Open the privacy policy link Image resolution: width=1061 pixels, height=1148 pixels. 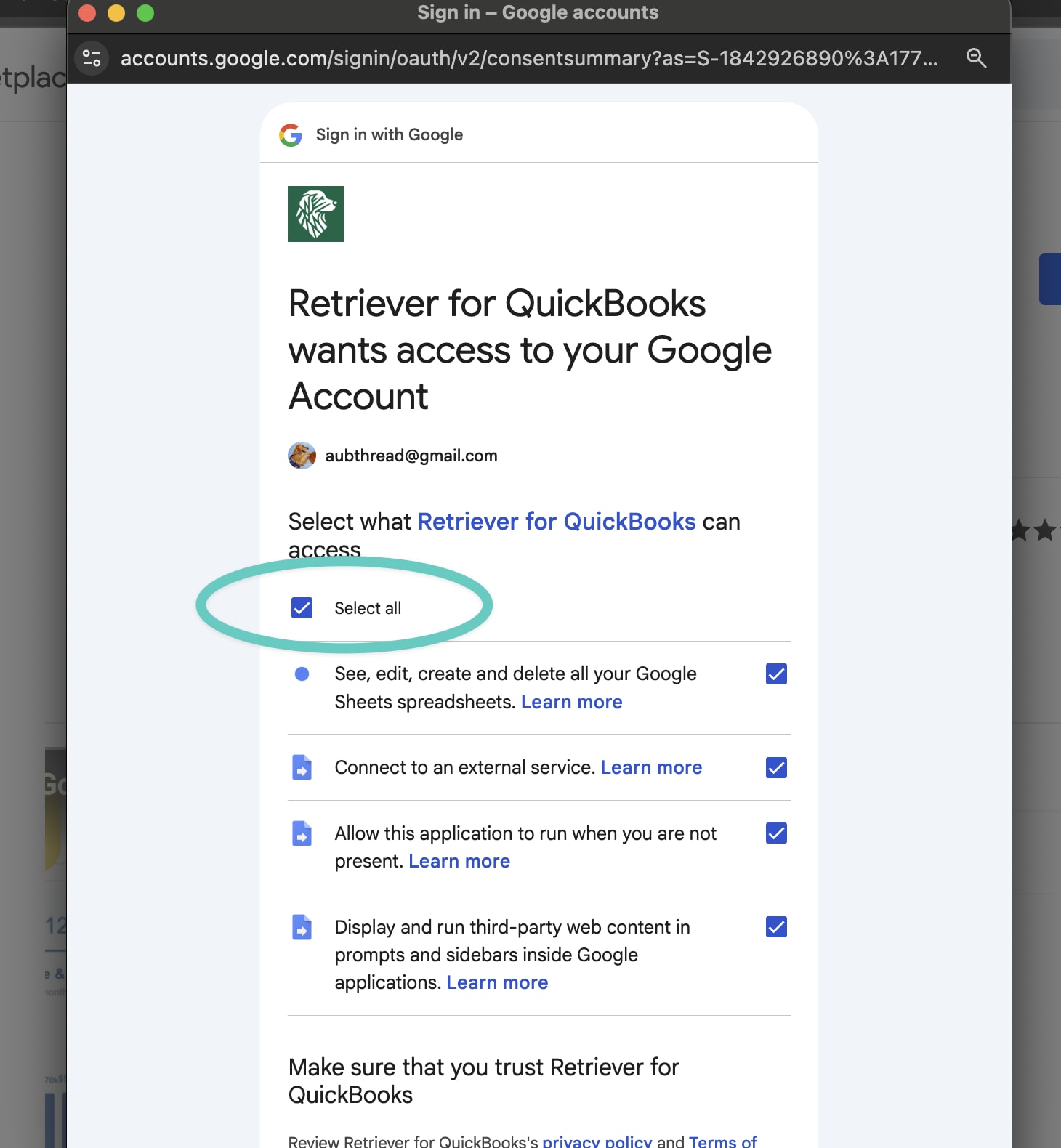597,1141
